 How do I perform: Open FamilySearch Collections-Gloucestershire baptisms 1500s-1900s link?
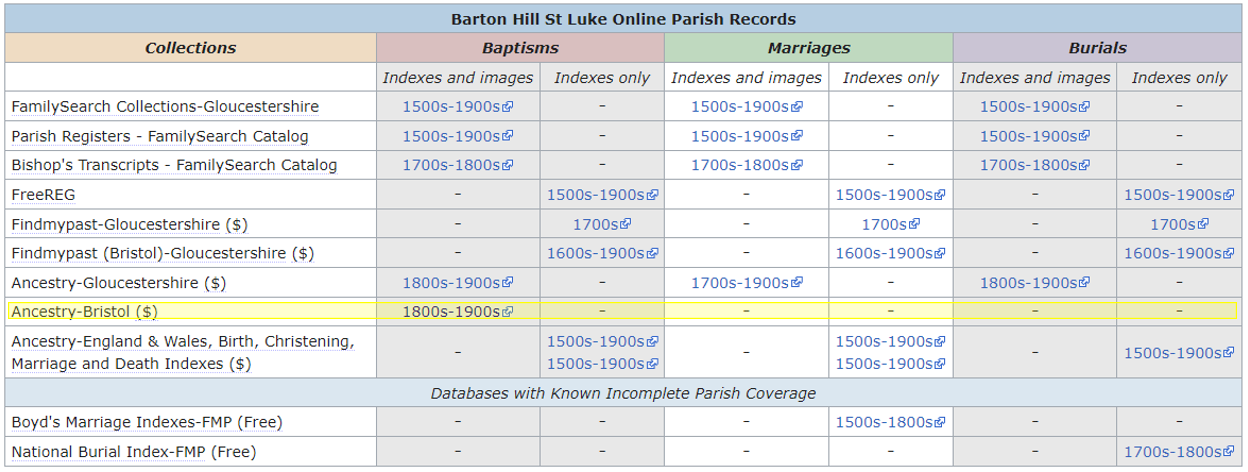[458, 107]
